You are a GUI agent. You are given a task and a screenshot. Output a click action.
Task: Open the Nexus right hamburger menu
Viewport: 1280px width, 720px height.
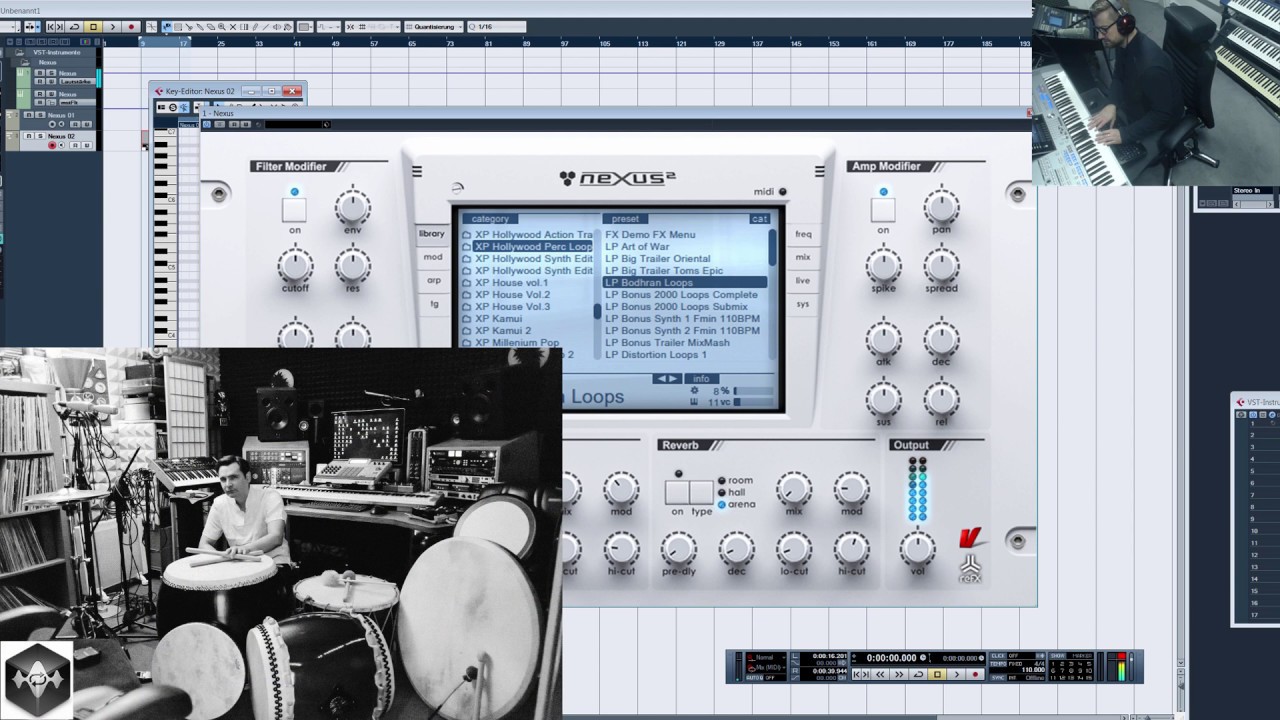[819, 171]
